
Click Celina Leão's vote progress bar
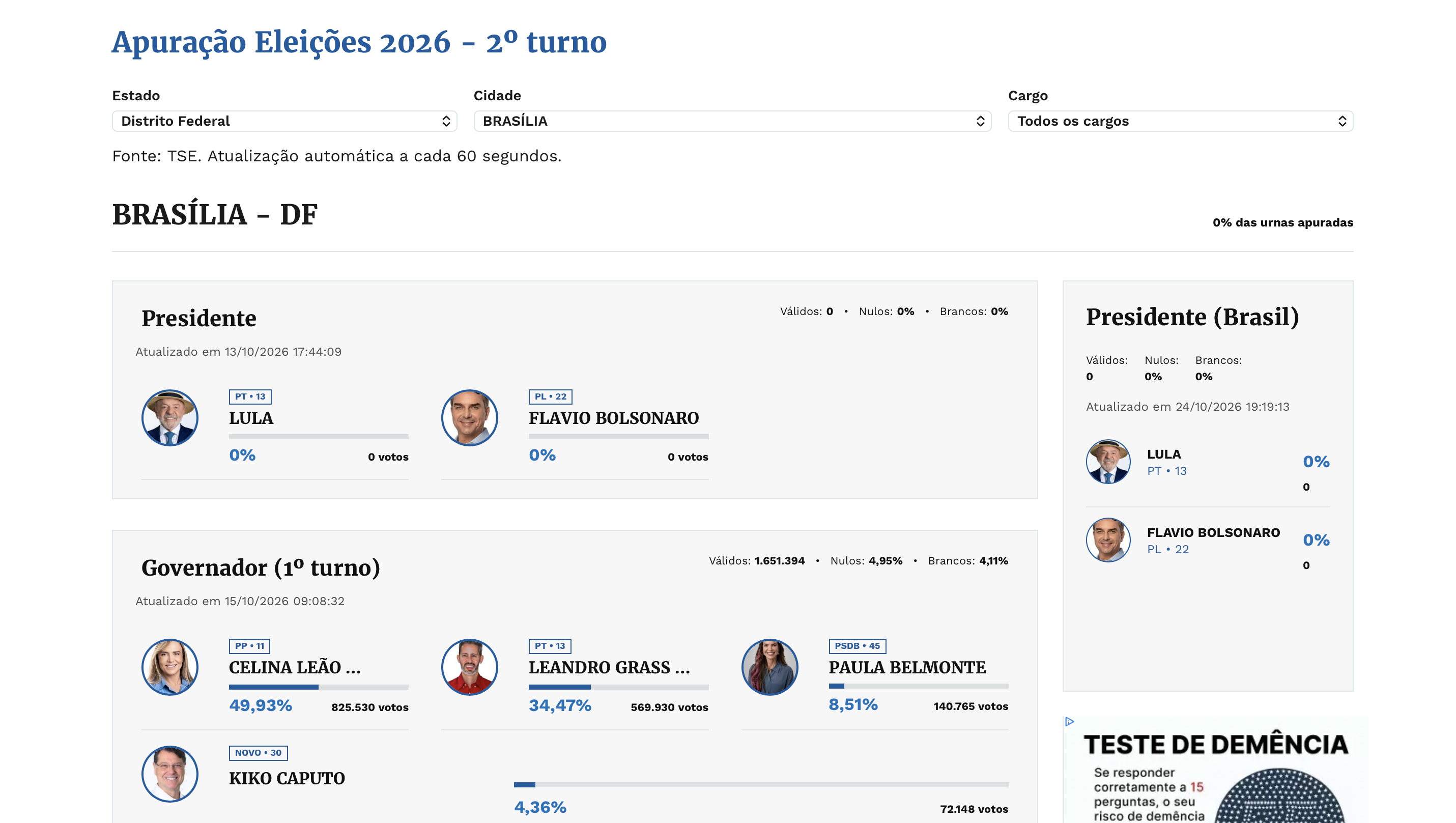click(x=319, y=687)
